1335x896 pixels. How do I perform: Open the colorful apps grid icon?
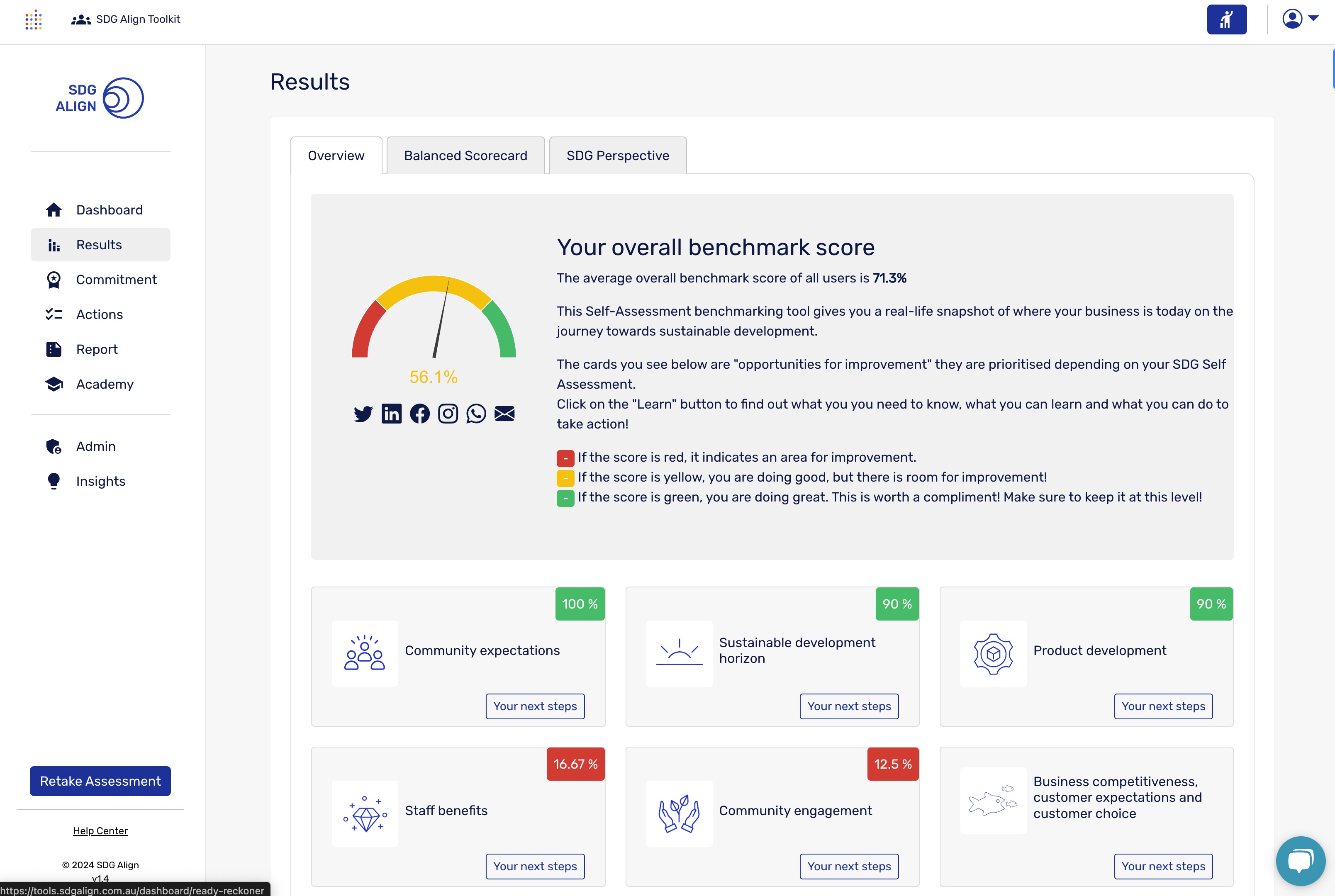coord(33,19)
